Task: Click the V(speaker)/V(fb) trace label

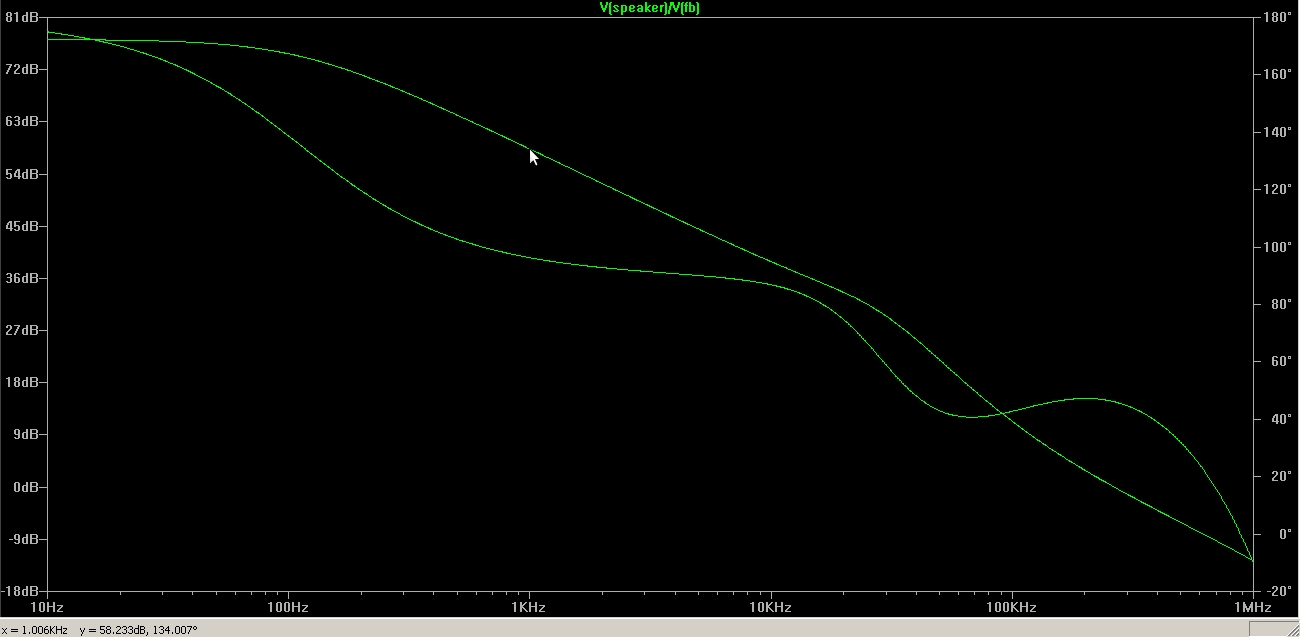Action: [x=648, y=7]
